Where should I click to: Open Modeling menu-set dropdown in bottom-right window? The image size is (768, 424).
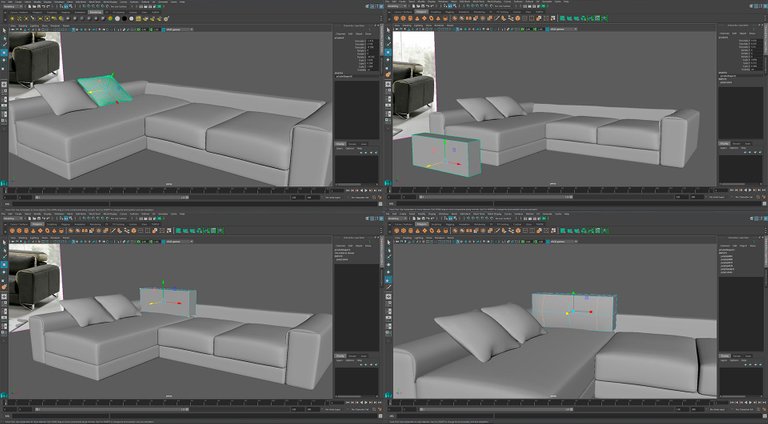tap(395, 219)
